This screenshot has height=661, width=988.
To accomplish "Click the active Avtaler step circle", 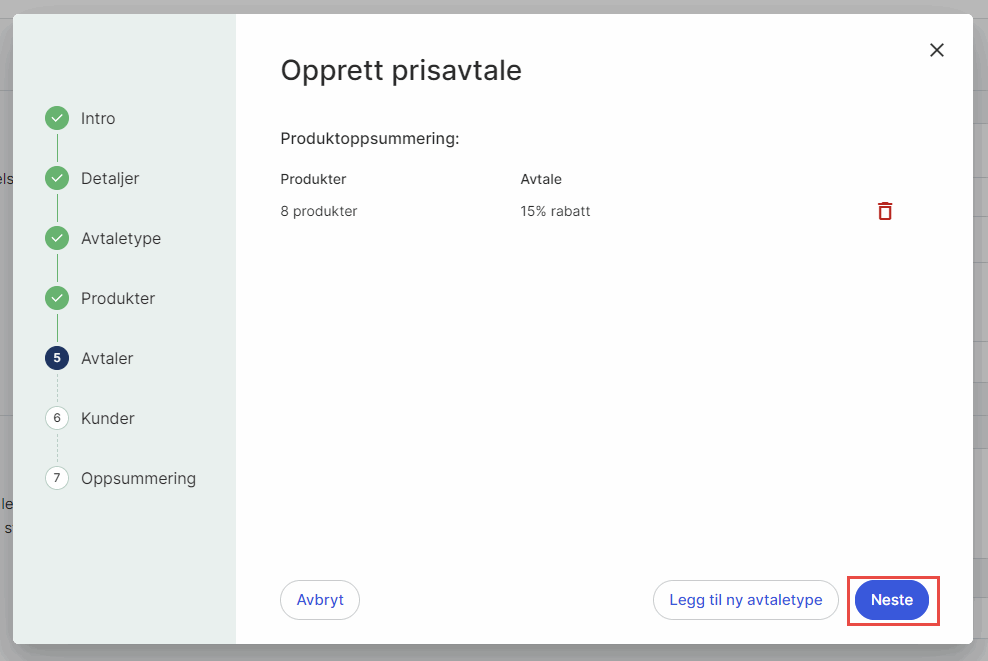I will [x=57, y=358].
